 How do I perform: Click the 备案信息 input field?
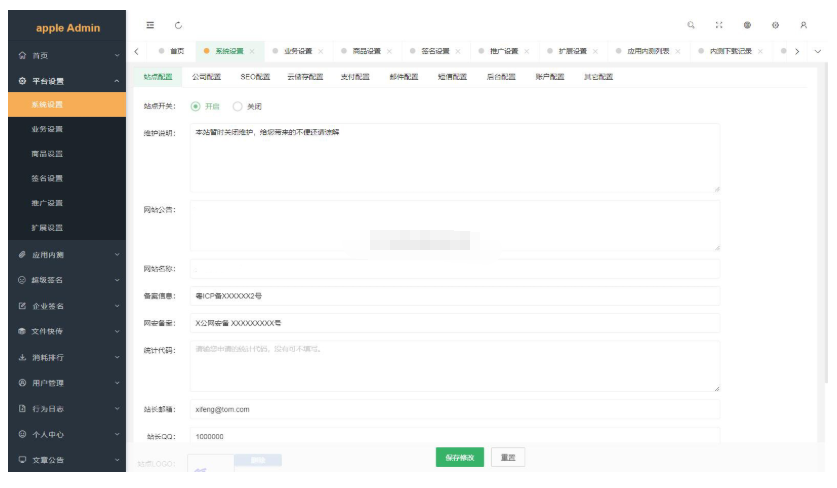pos(455,296)
